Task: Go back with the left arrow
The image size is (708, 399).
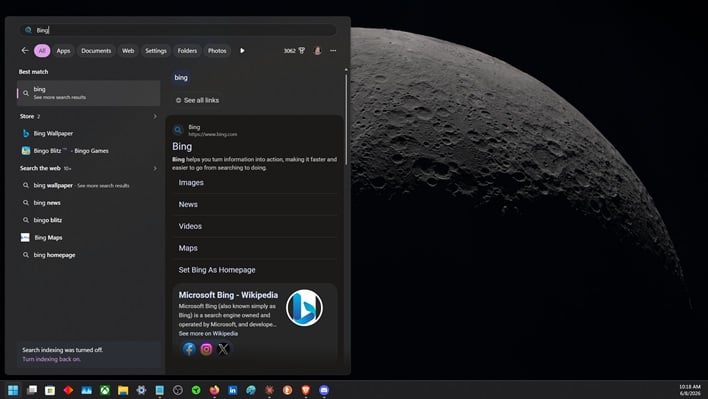Action: pyautogui.click(x=25, y=51)
